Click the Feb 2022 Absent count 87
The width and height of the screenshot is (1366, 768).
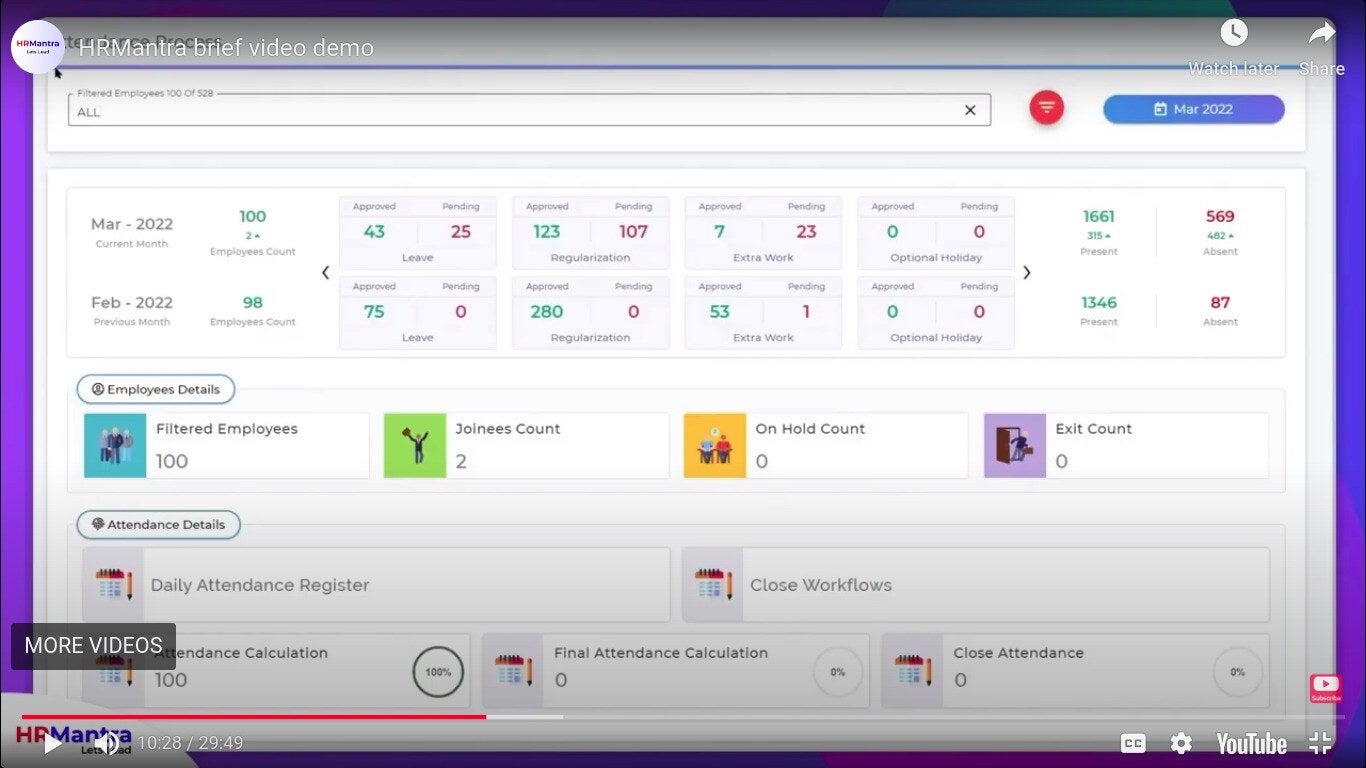[1220, 302]
